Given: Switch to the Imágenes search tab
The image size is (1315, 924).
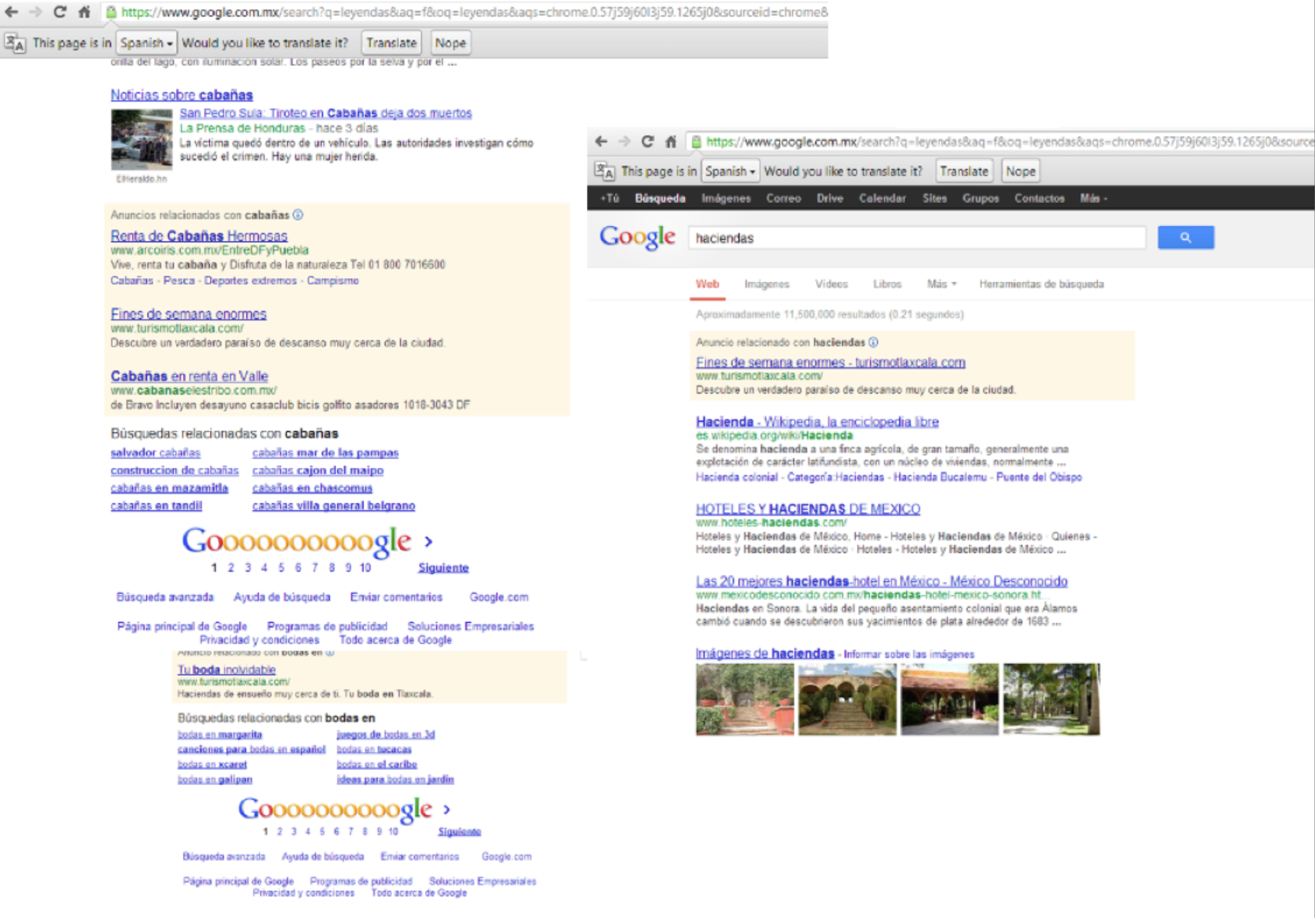Looking at the screenshot, I should point(766,284).
